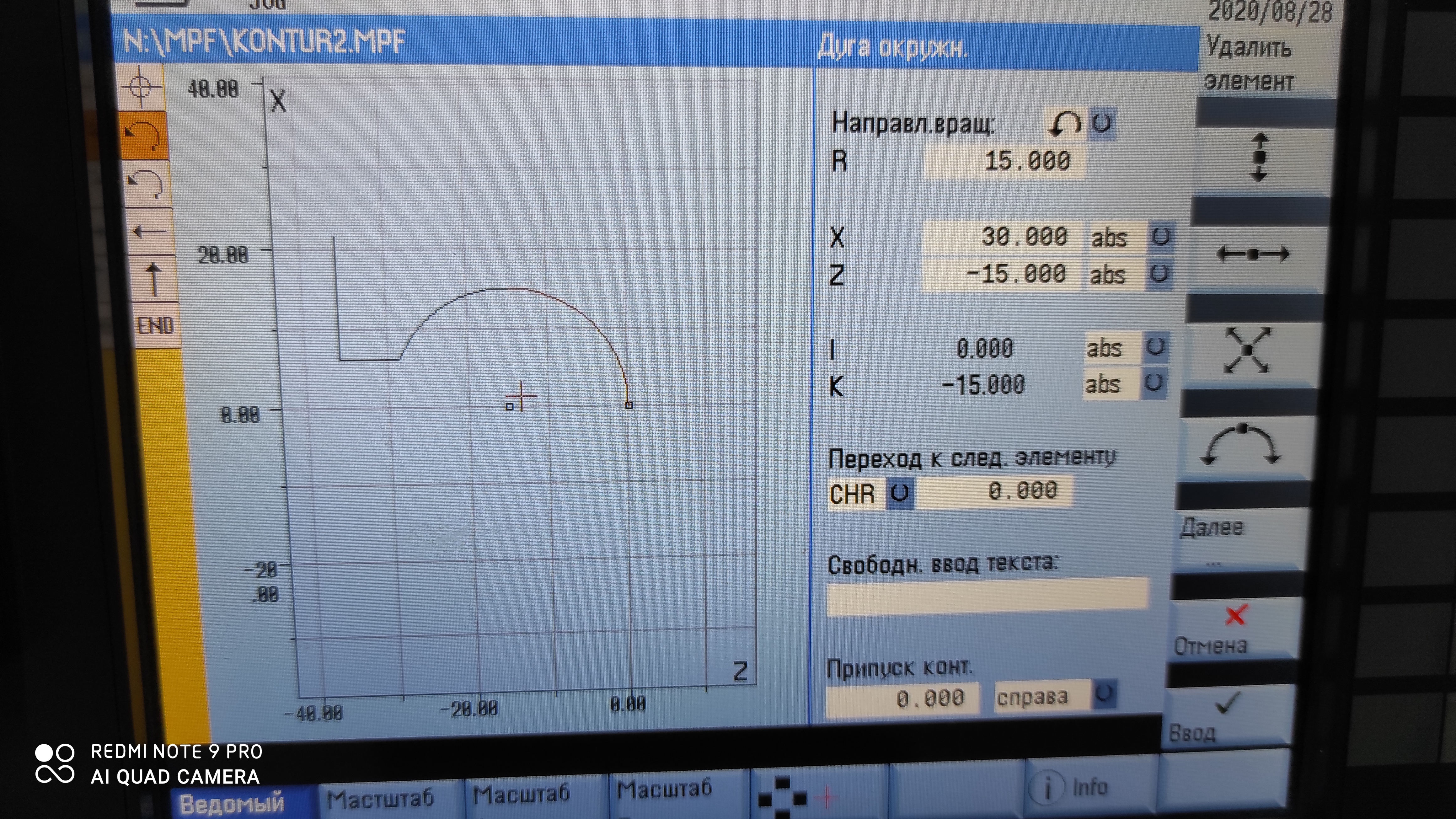Toggle K center abs mode selector

tap(1154, 383)
